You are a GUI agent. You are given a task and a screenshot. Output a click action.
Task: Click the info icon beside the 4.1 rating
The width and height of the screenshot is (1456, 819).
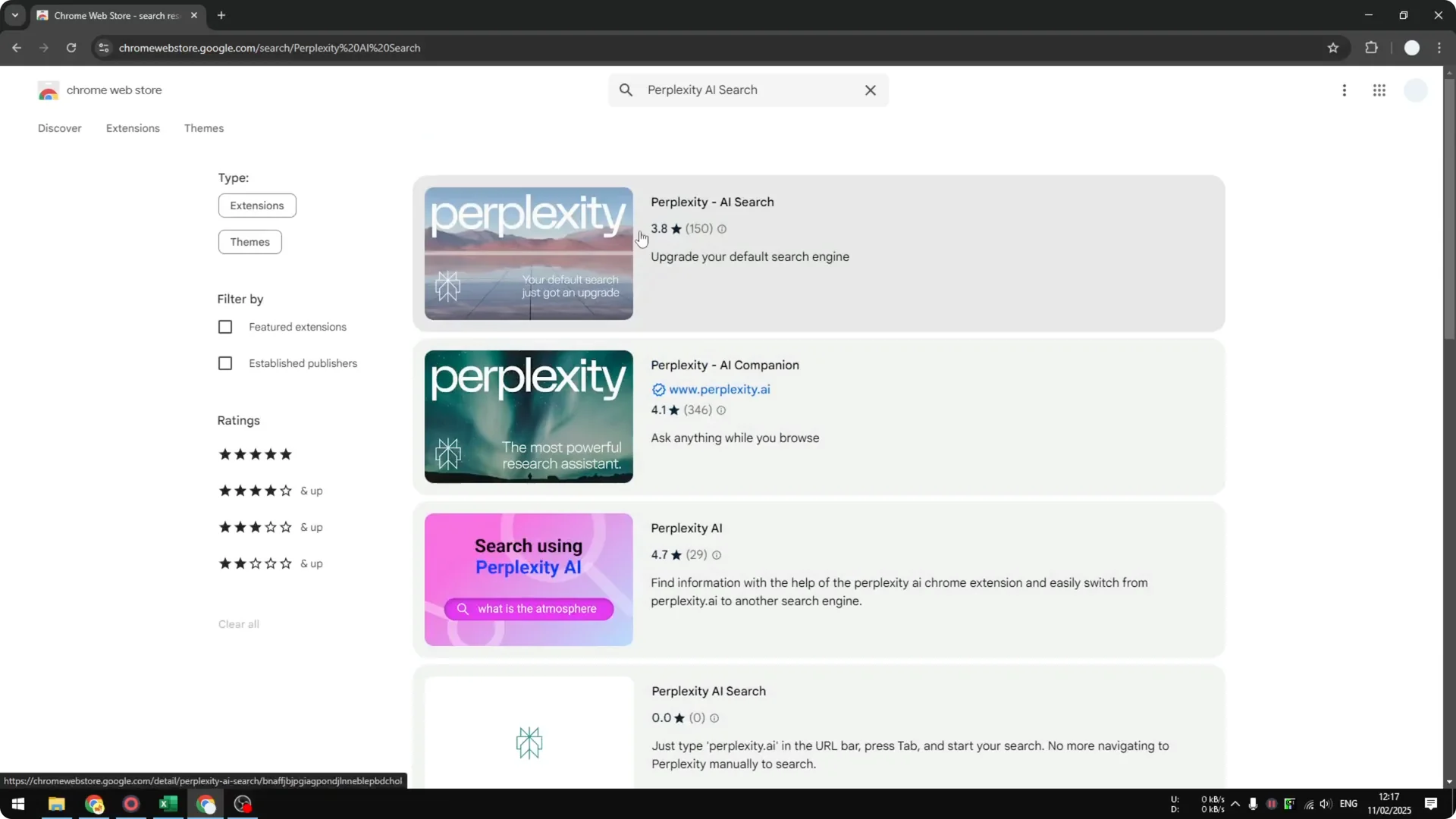pyautogui.click(x=720, y=410)
